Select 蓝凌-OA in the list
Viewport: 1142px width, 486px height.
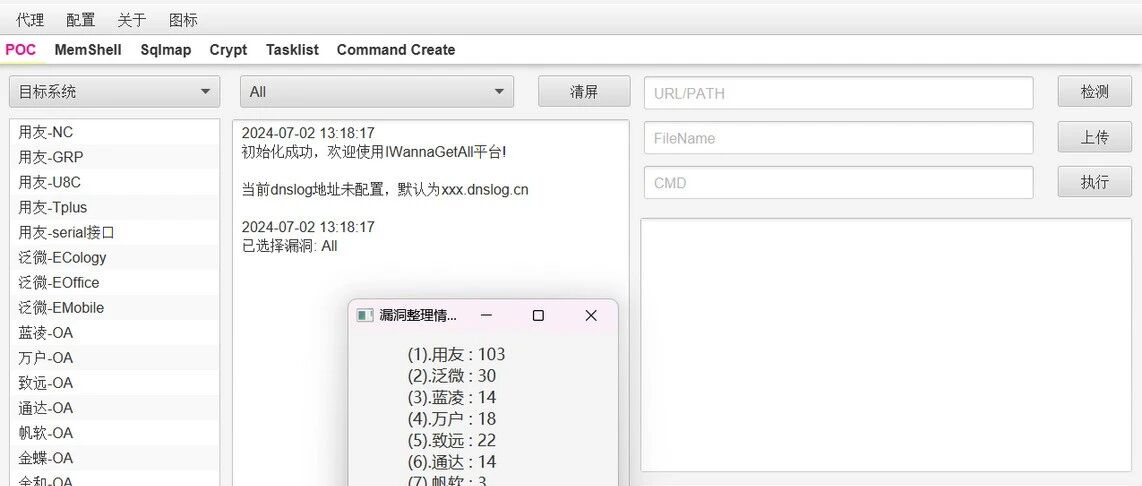click(x=114, y=333)
